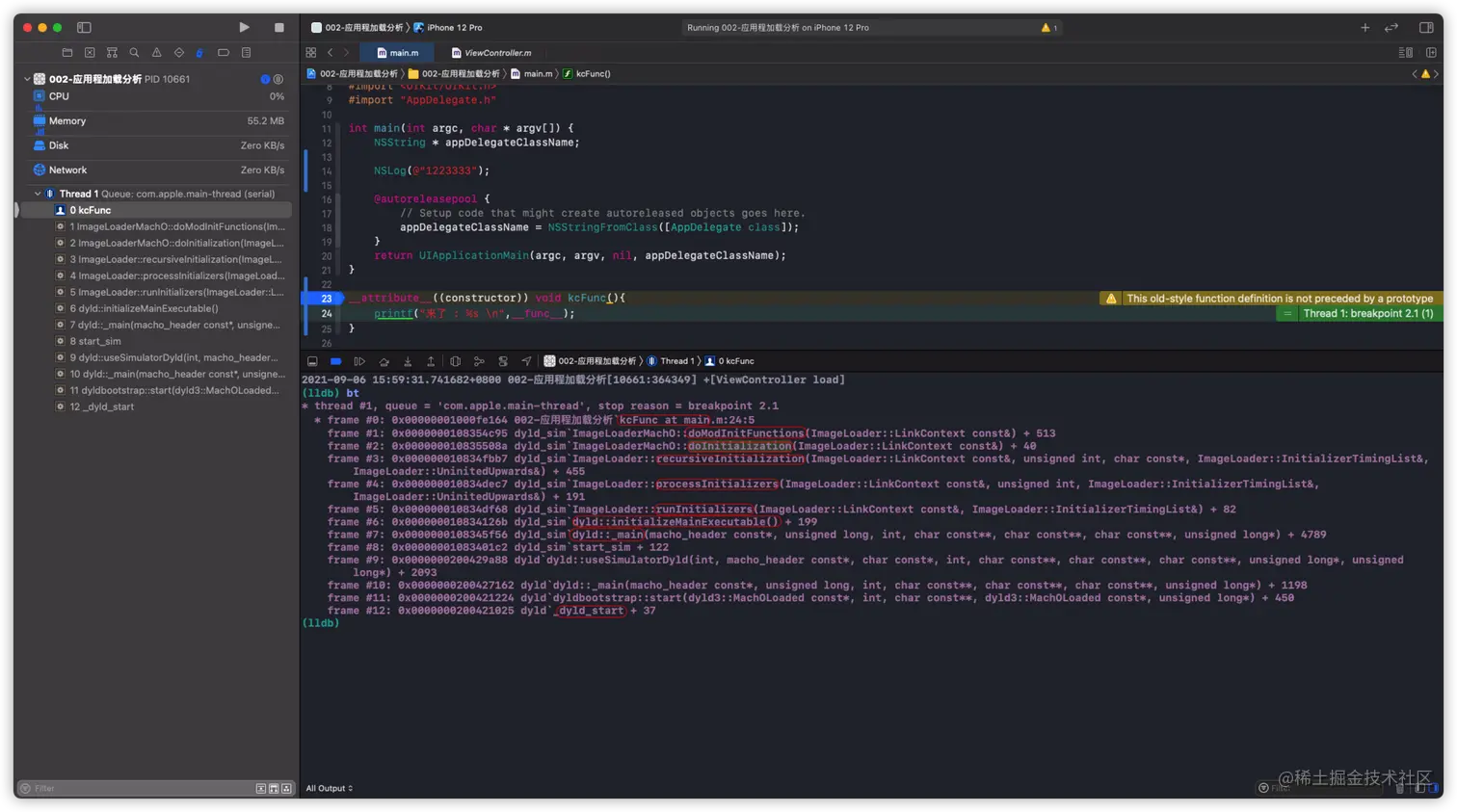
Task: Jump to next issue in editor
Action: point(1436,73)
